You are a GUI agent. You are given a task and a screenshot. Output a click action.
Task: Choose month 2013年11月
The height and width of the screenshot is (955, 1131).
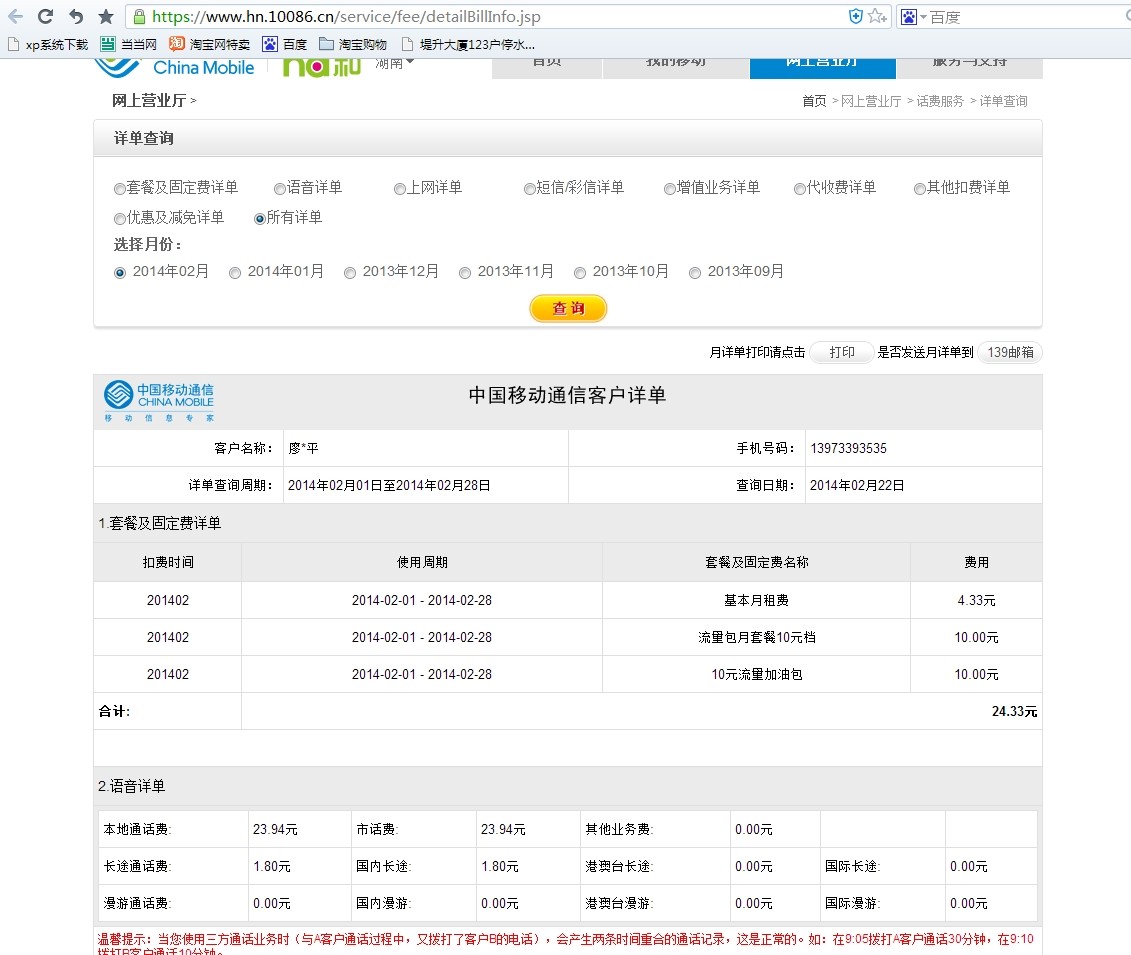point(465,273)
